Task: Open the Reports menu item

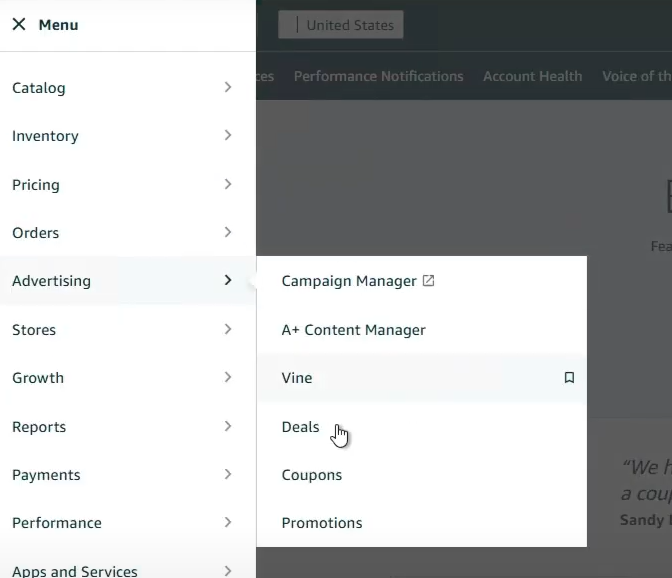Action: click(x=128, y=426)
